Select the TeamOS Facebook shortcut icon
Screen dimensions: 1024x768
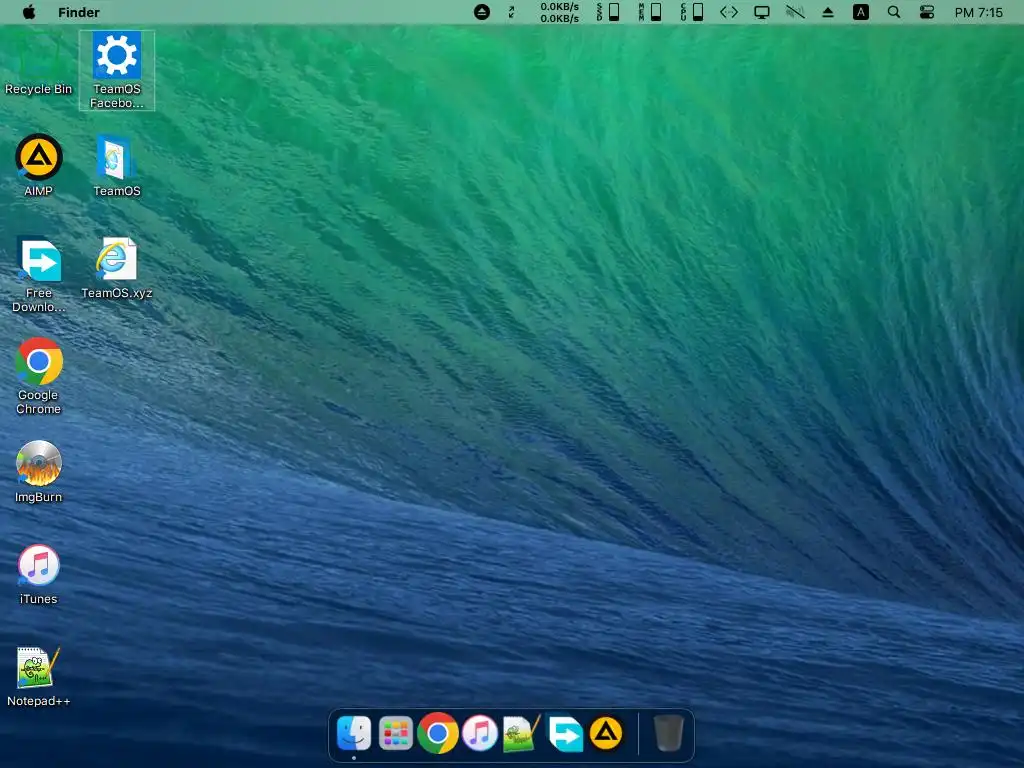click(117, 70)
